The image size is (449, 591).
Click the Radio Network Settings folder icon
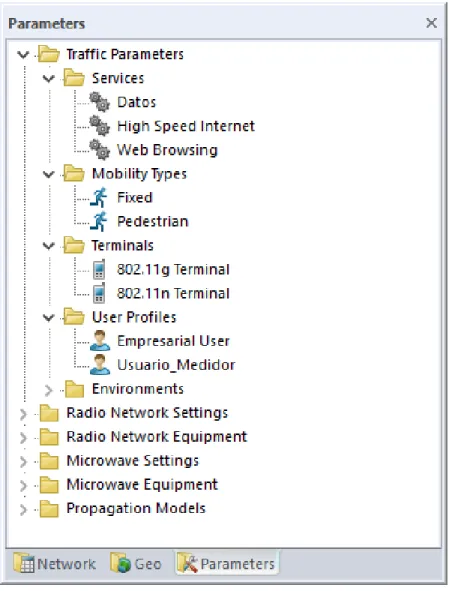click(49, 413)
